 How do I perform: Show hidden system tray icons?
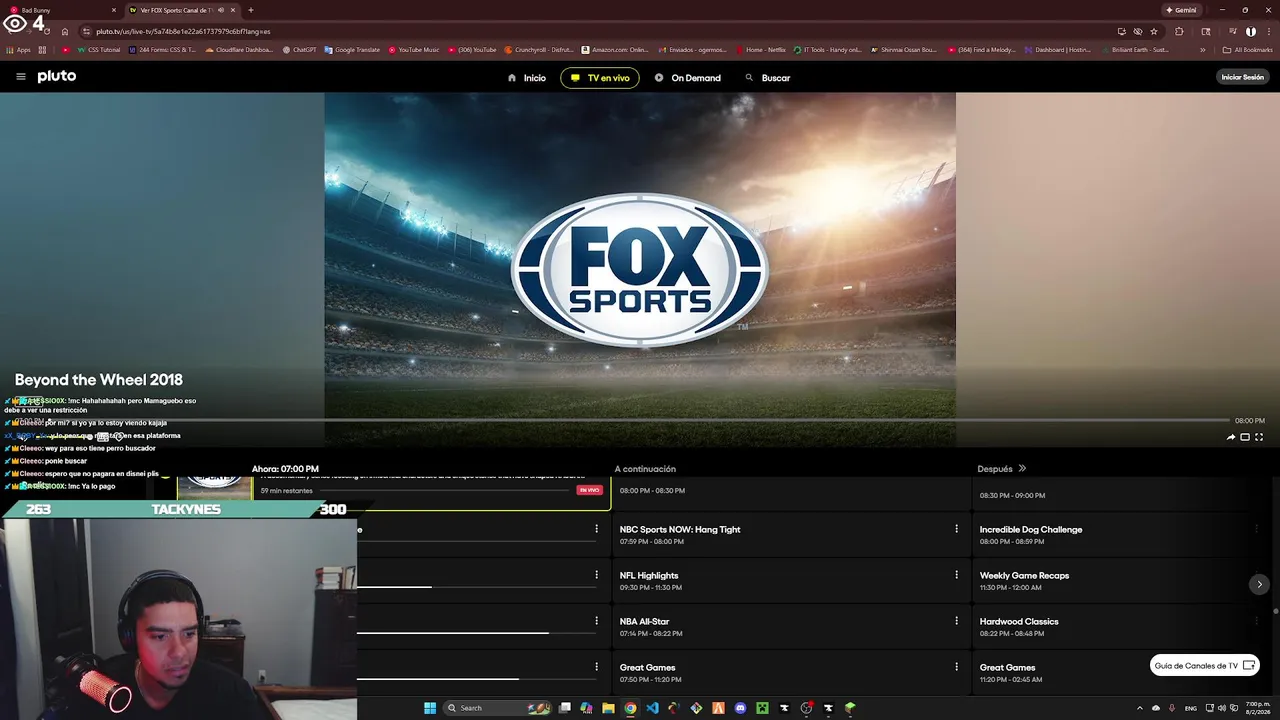click(1139, 708)
